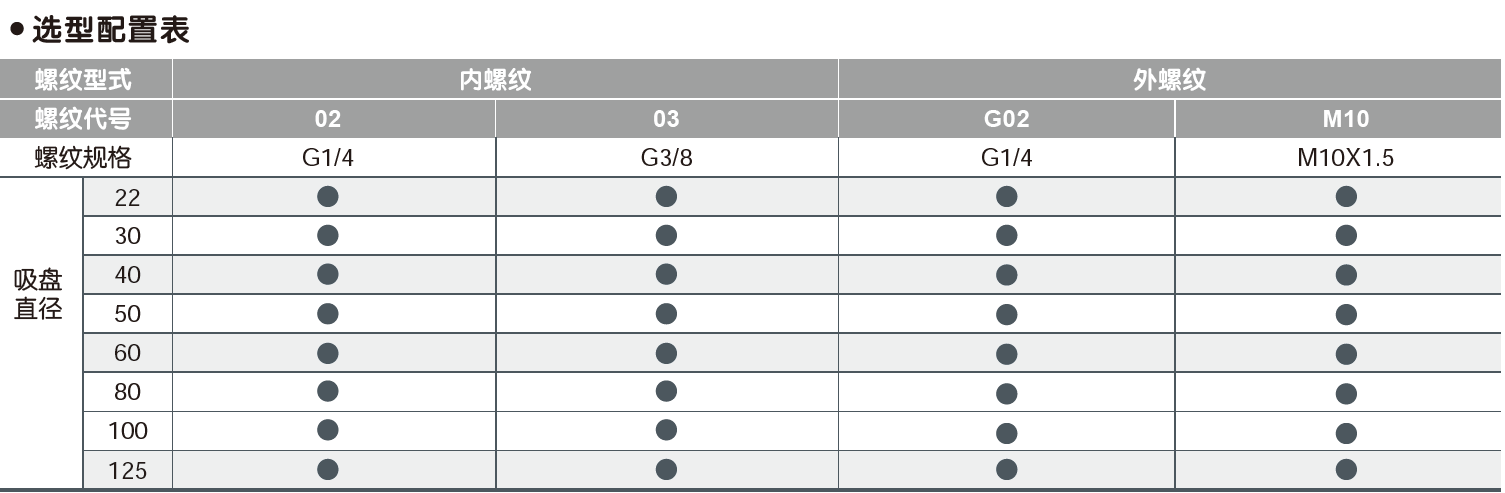Click the dot for diameter 125 under M10
Image resolution: width=1505 pixels, height=493 pixels.
coord(1346,469)
